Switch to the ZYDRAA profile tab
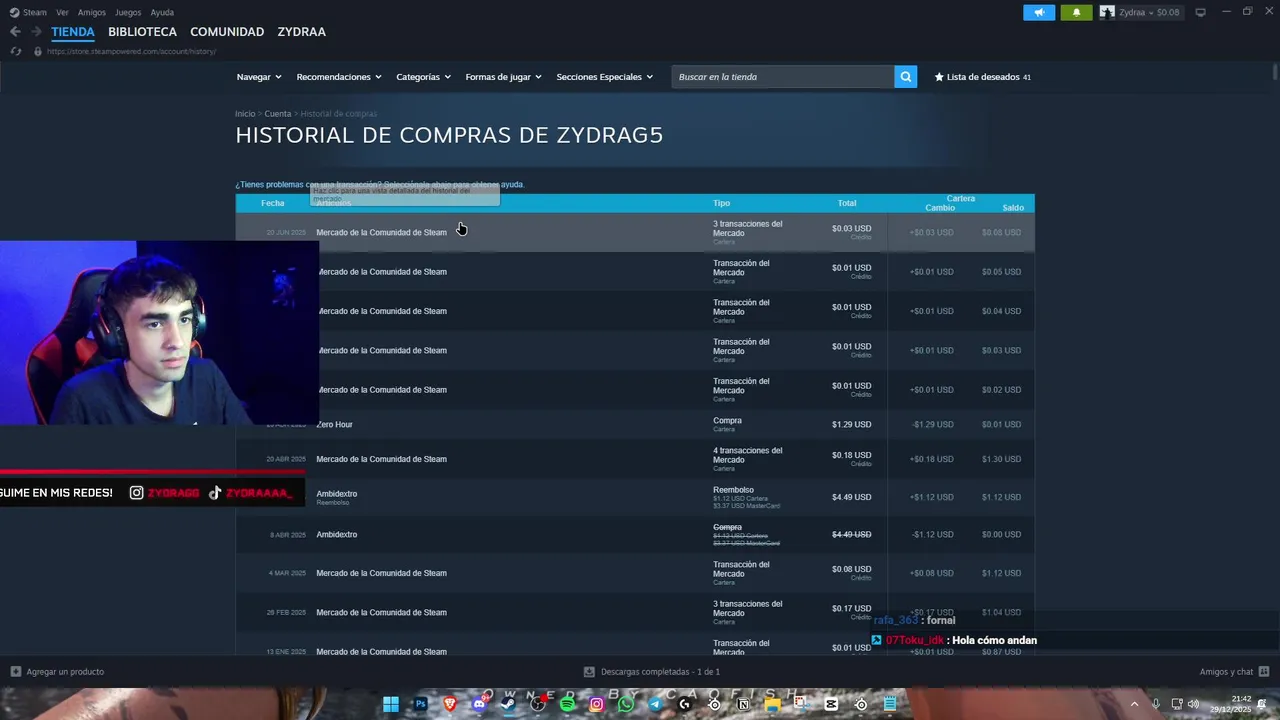1280x720 pixels. tap(301, 32)
